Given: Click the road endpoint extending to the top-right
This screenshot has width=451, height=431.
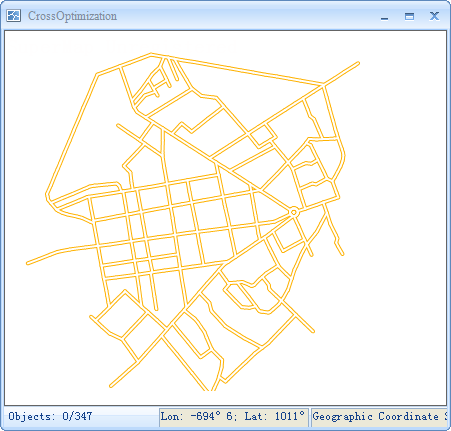Looking at the screenshot, I should 358,63.
